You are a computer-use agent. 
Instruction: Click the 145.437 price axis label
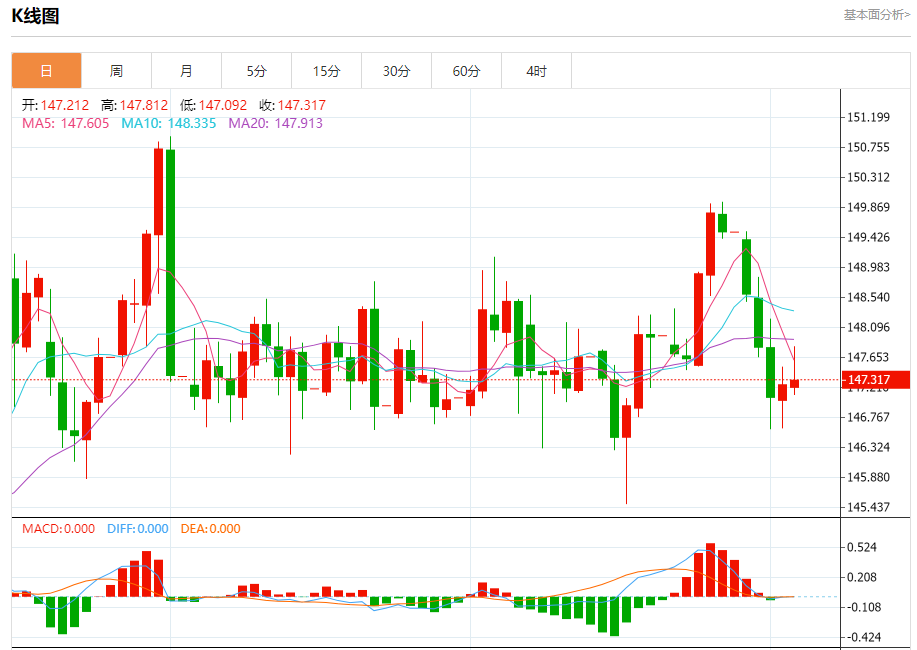coord(868,507)
